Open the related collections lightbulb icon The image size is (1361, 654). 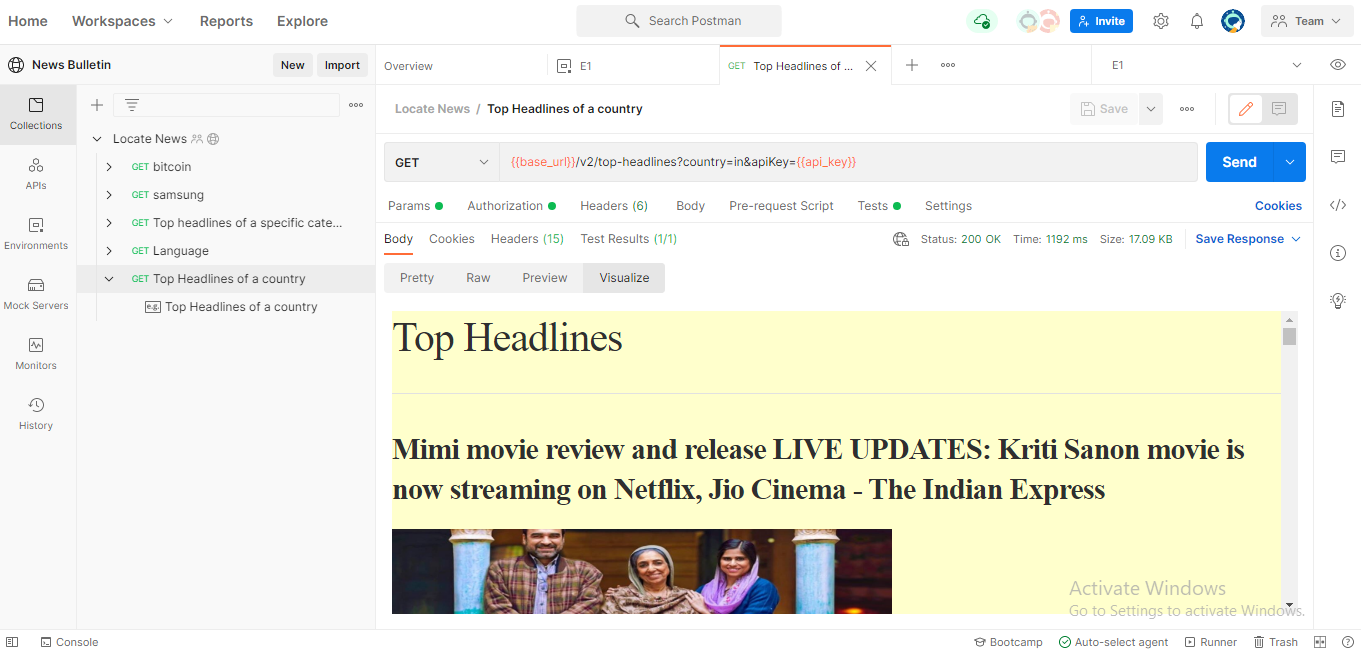(1338, 301)
